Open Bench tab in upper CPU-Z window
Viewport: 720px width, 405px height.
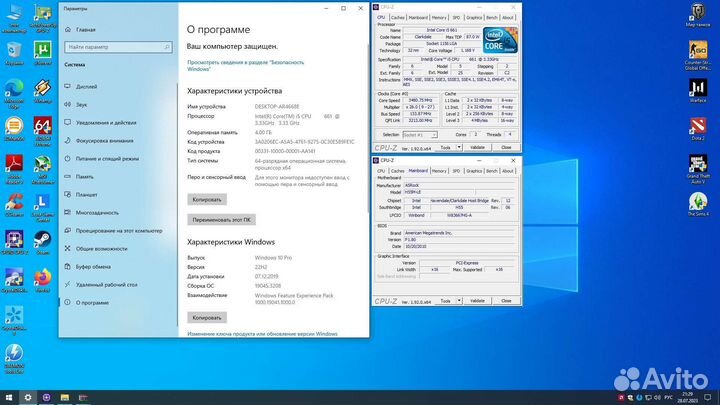coord(492,17)
